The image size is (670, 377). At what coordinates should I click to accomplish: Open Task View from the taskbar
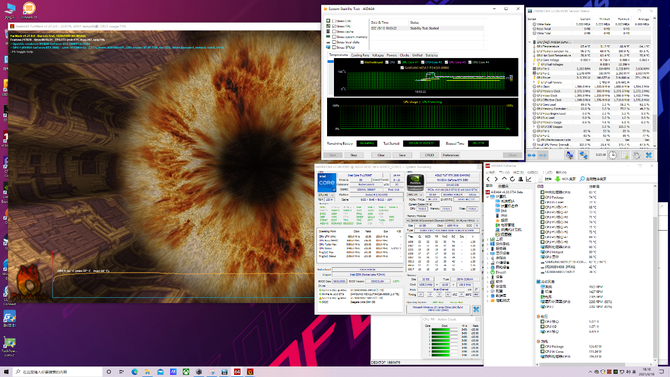121,372
